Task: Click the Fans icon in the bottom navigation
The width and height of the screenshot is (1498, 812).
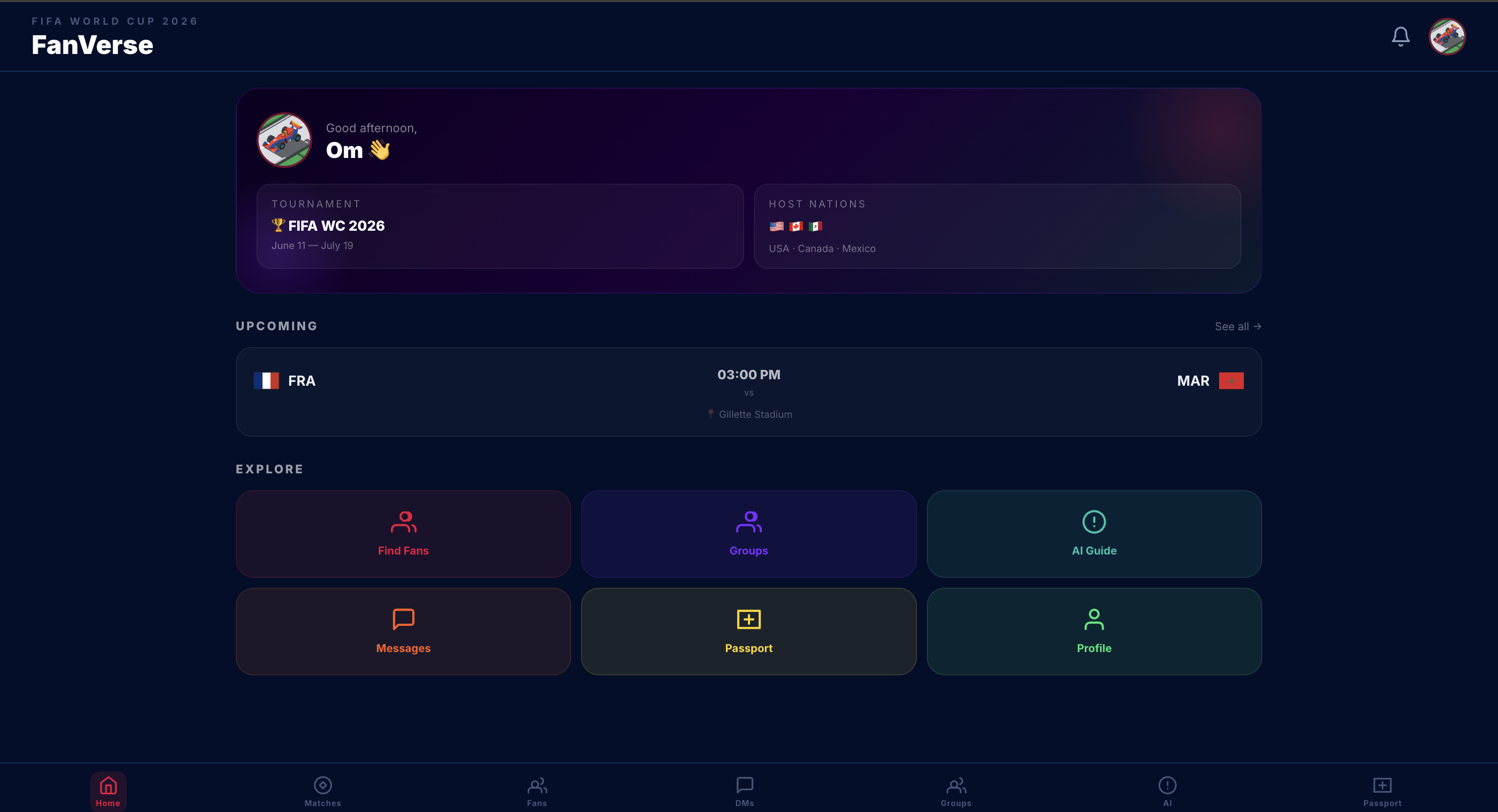Action: (x=537, y=785)
